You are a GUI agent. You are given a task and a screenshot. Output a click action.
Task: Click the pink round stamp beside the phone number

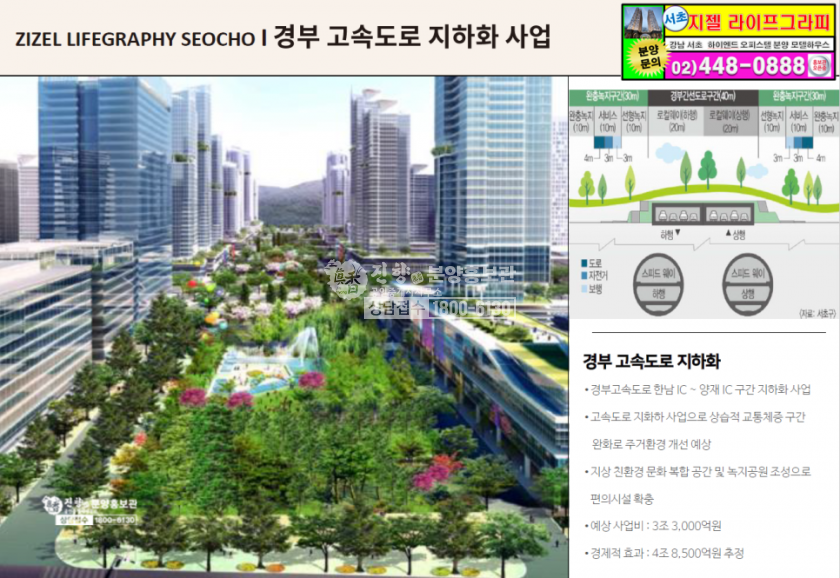click(x=821, y=66)
